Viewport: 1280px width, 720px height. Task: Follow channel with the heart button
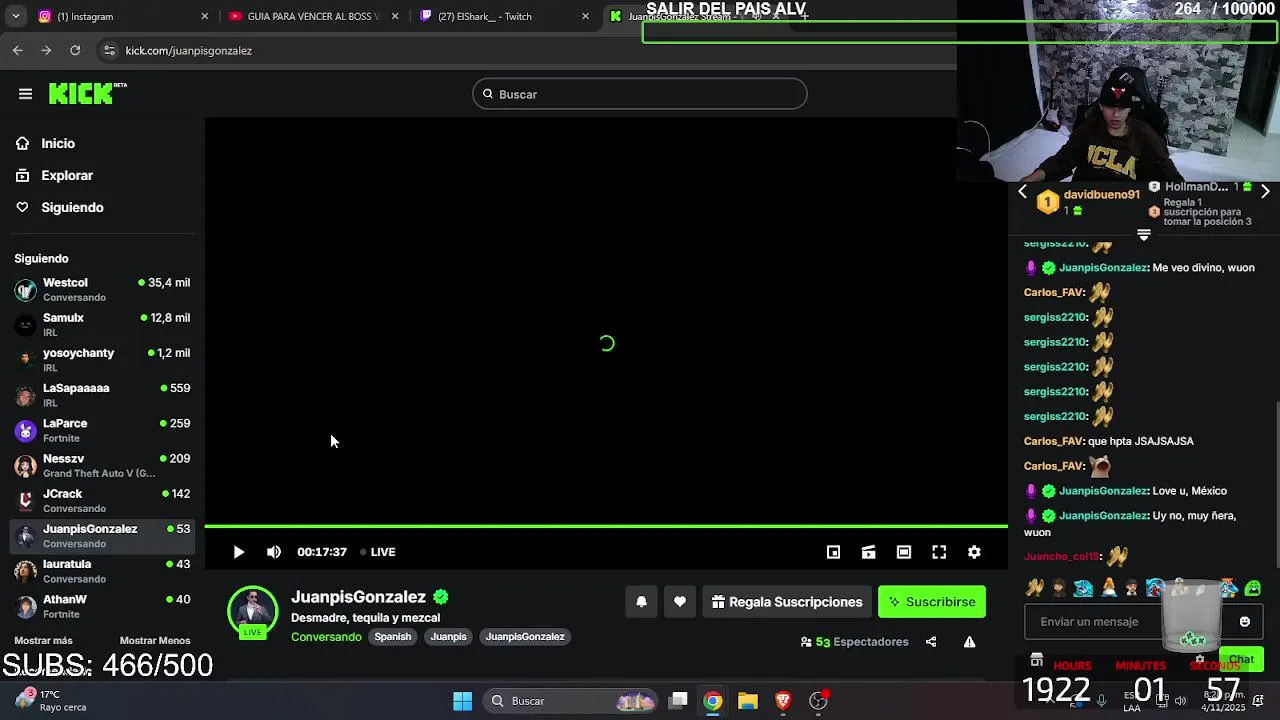(x=679, y=602)
